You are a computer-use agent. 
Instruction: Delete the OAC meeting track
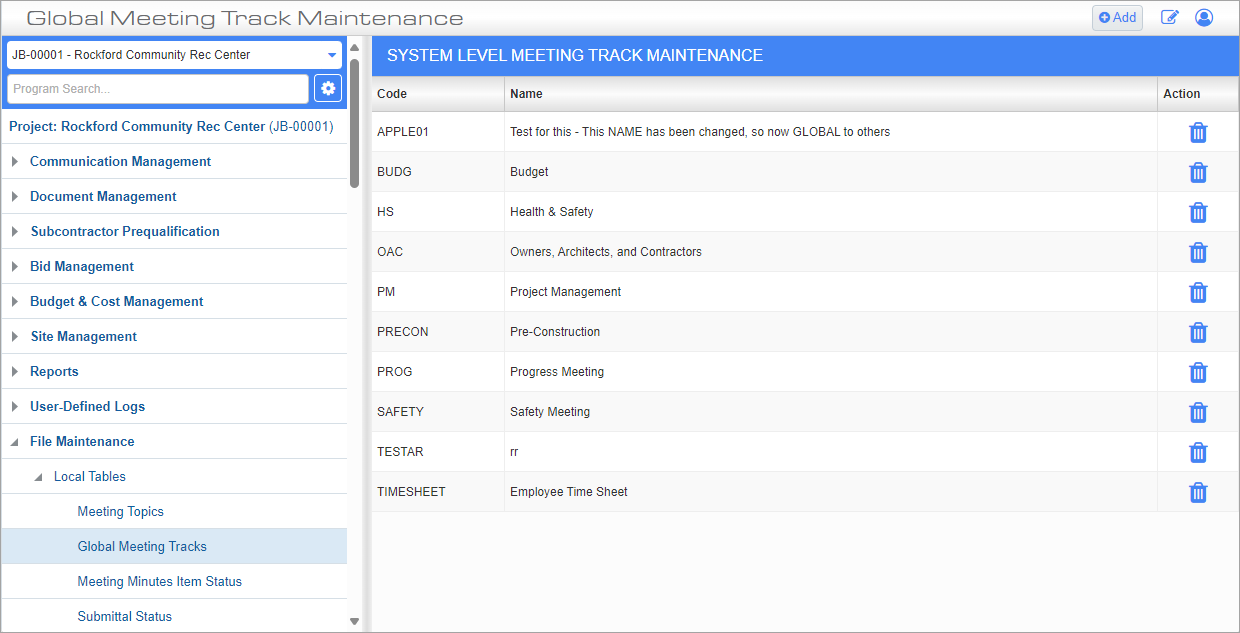(x=1198, y=252)
